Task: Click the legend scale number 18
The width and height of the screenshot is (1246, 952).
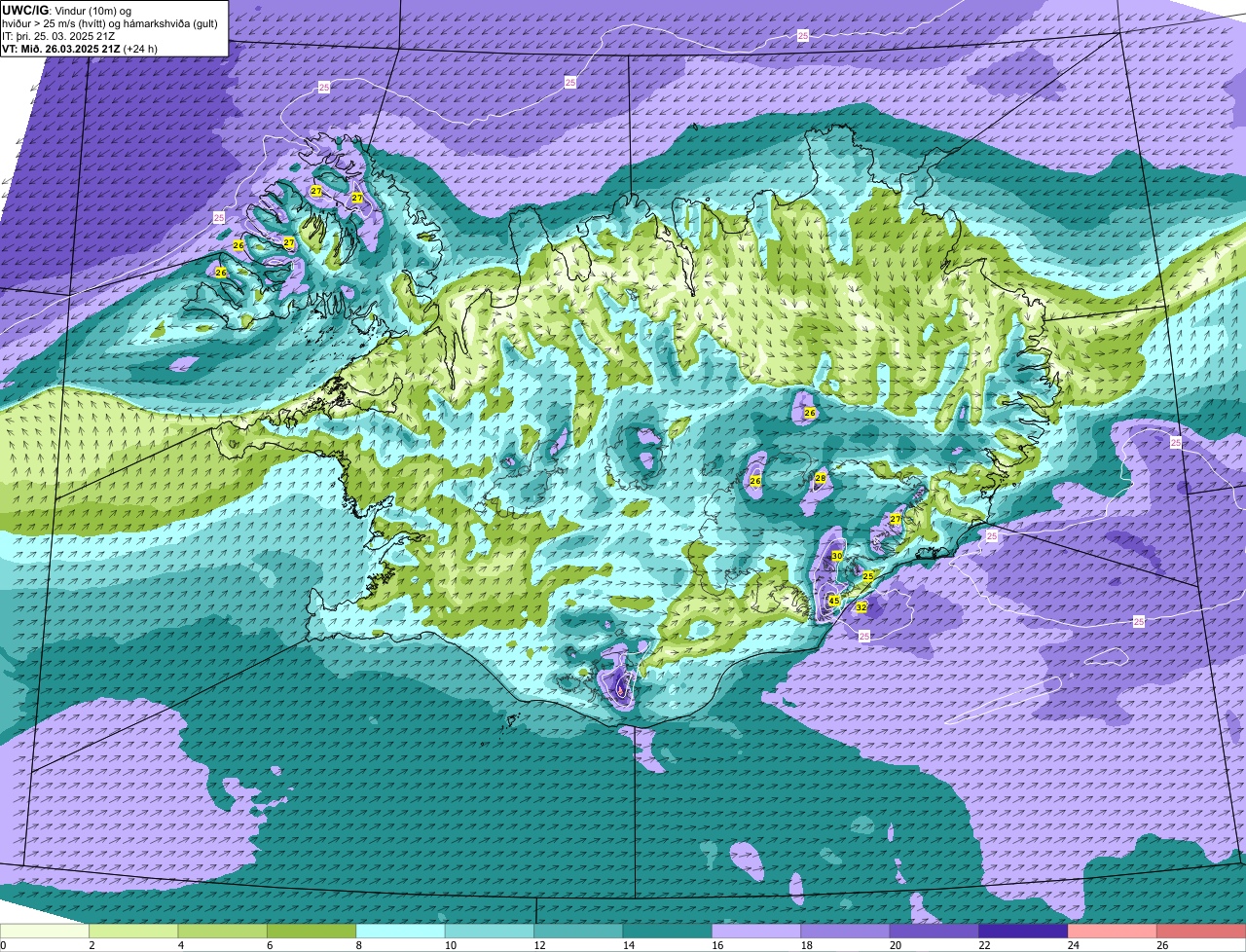Action: click(x=806, y=945)
